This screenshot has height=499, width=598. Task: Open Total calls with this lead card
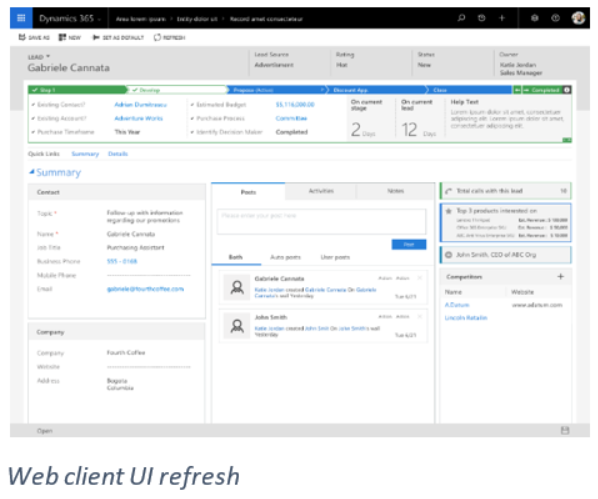(x=506, y=191)
